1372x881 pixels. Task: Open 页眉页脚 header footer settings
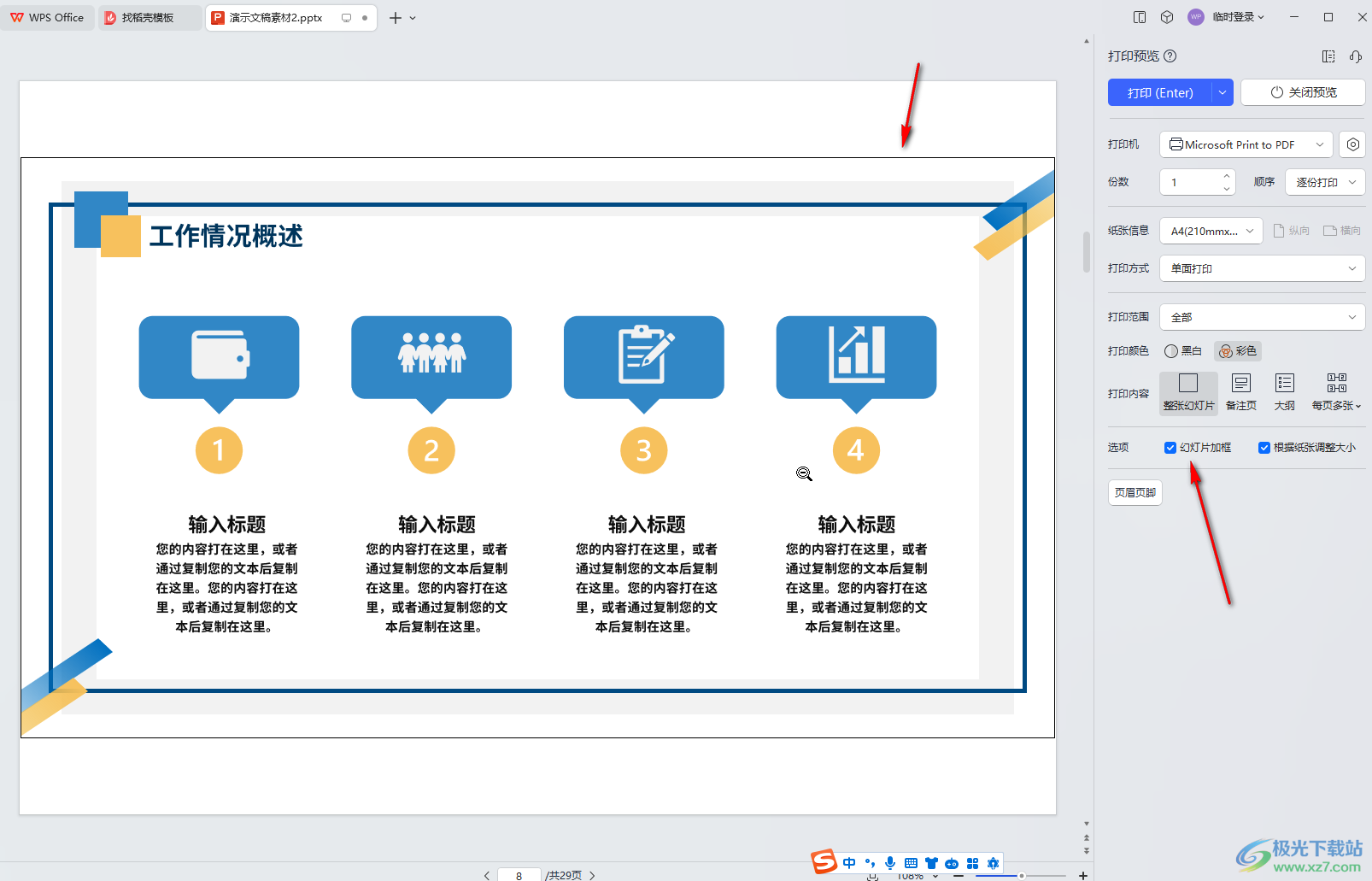(x=1135, y=492)
